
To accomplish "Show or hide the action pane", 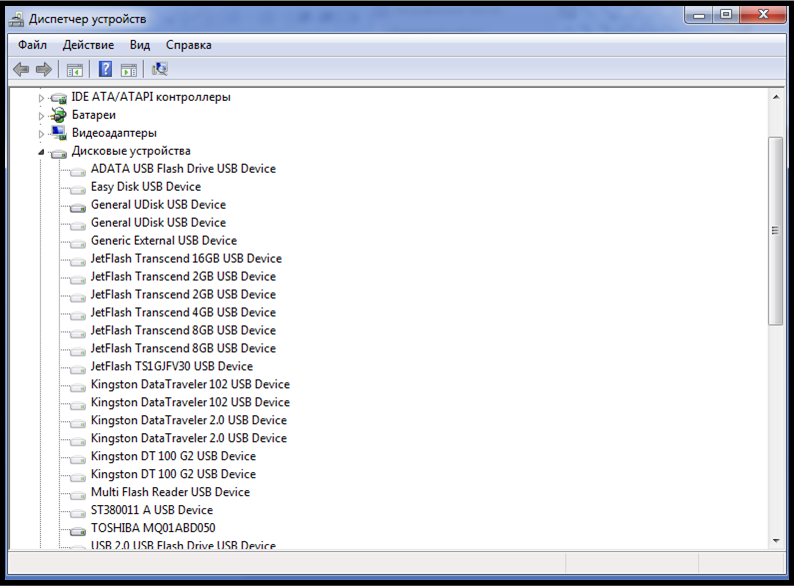I will 129,69.
